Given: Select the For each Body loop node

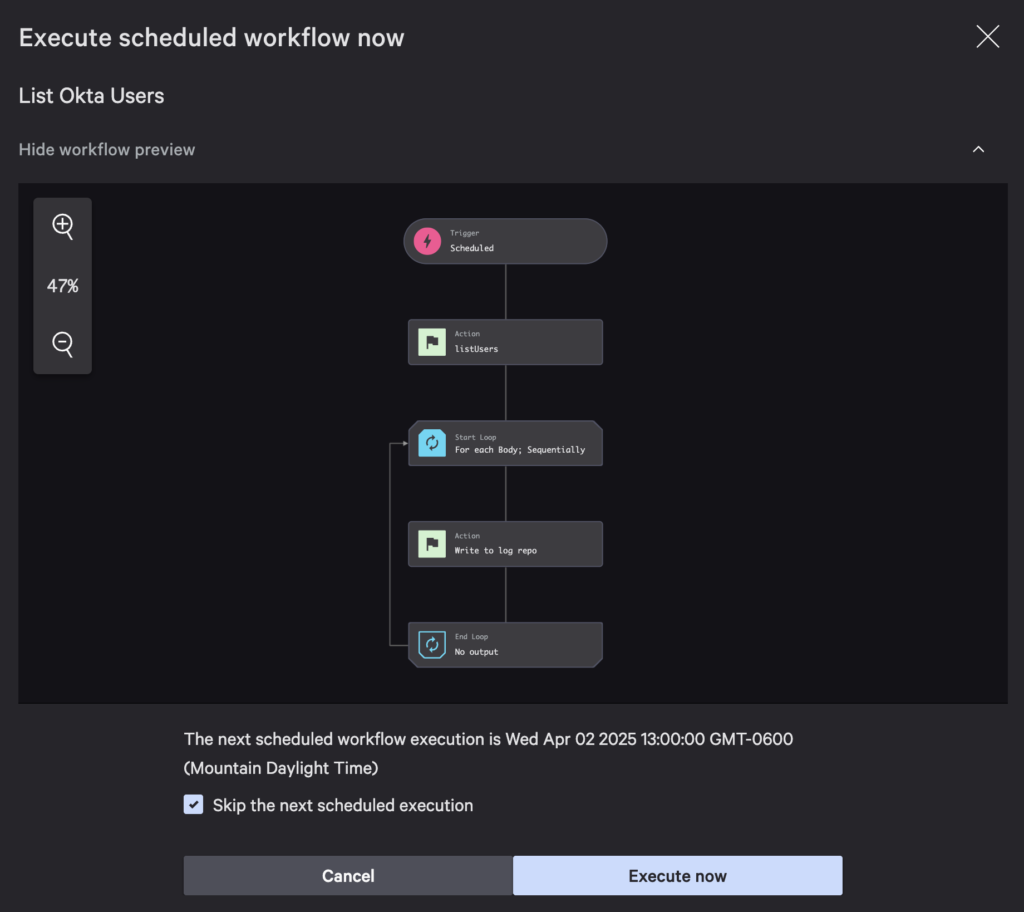Looking at the screenshot, I should pos(520,444).
